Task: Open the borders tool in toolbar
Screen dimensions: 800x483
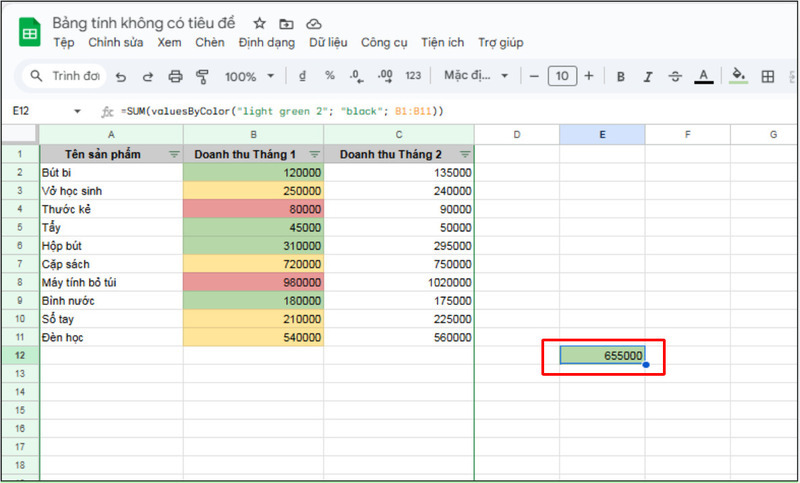Action: pyautogui.click(x=768, y=76)
